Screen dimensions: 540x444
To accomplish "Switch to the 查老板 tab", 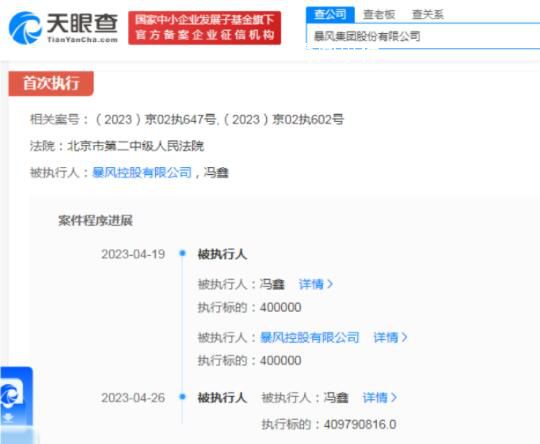I will [x=379, y=14].
